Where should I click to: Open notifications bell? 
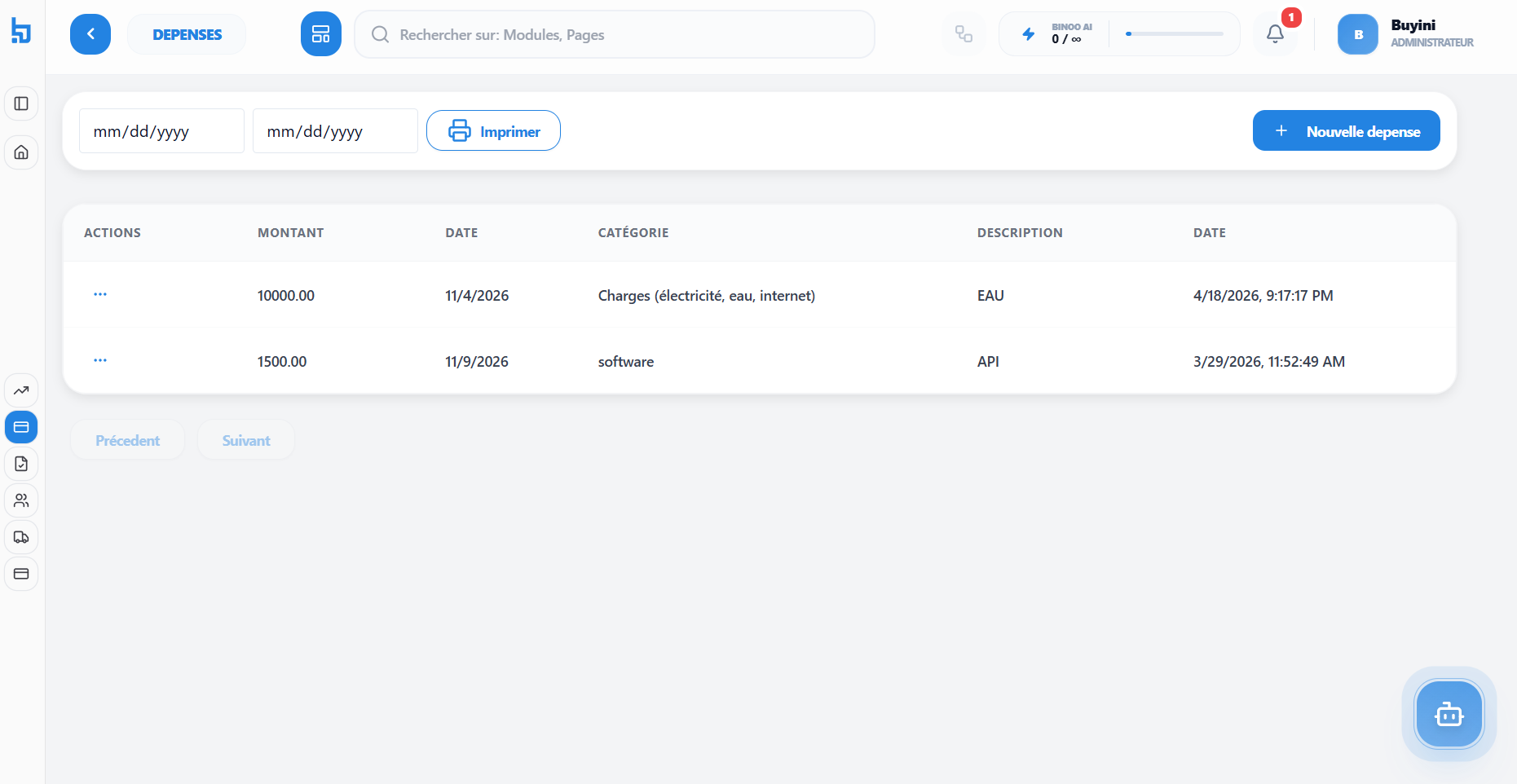coord(1275,34)
